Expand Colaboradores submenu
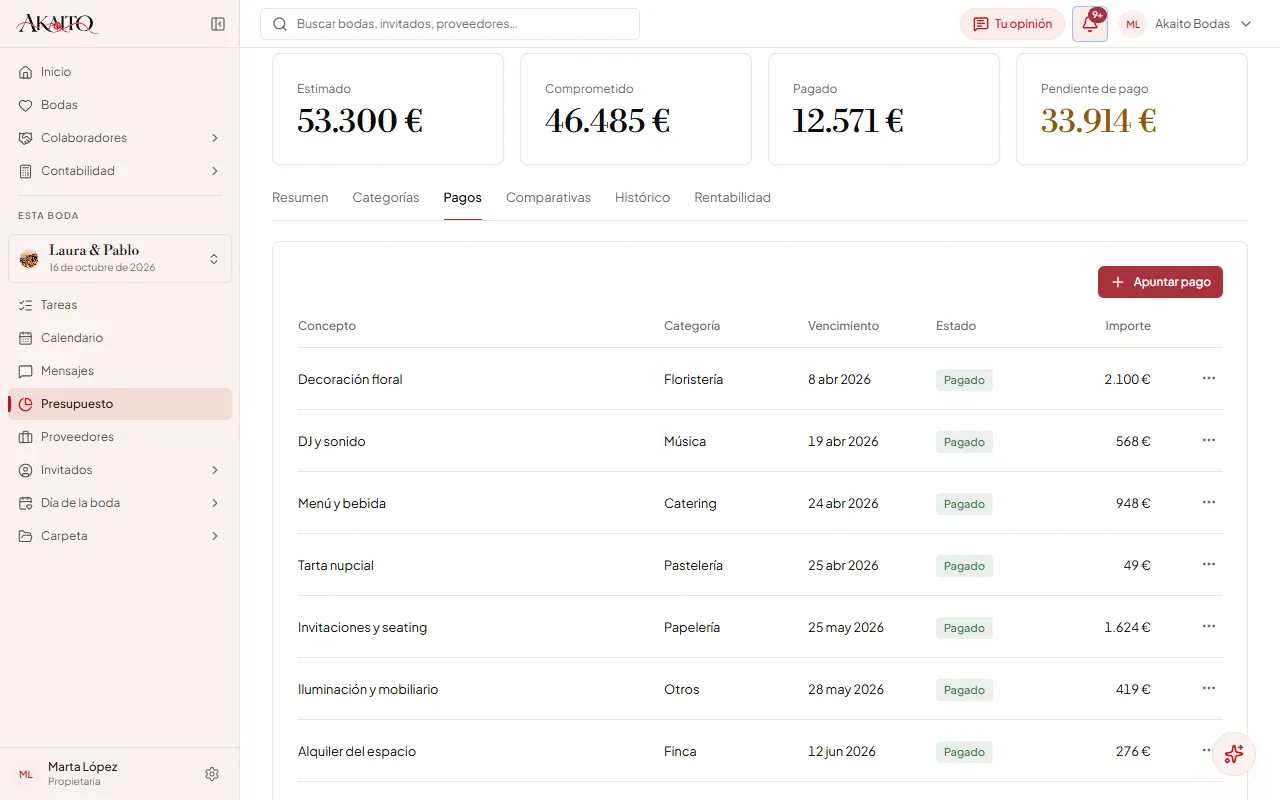Image resolution: width=1280 pixels, height=800 pixels. click(120, 138)
